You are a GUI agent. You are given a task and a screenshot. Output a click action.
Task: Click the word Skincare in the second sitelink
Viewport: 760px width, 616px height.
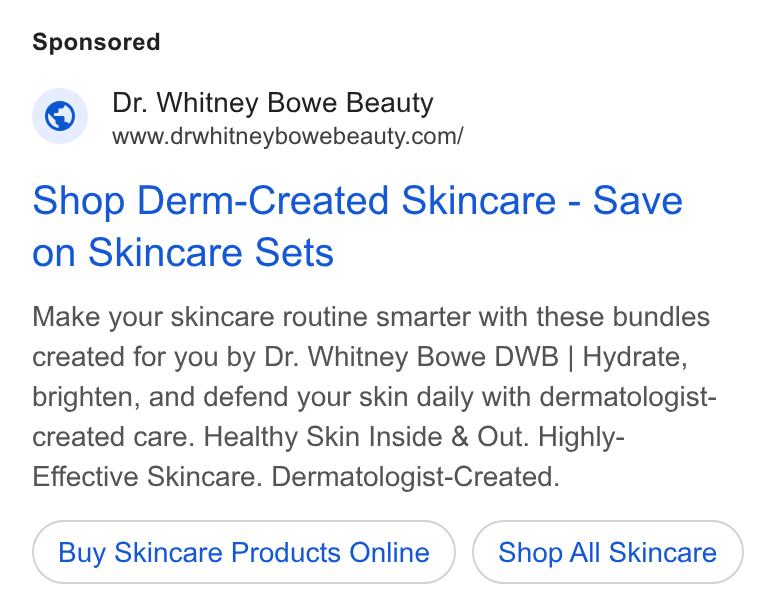tap(663, 553)
